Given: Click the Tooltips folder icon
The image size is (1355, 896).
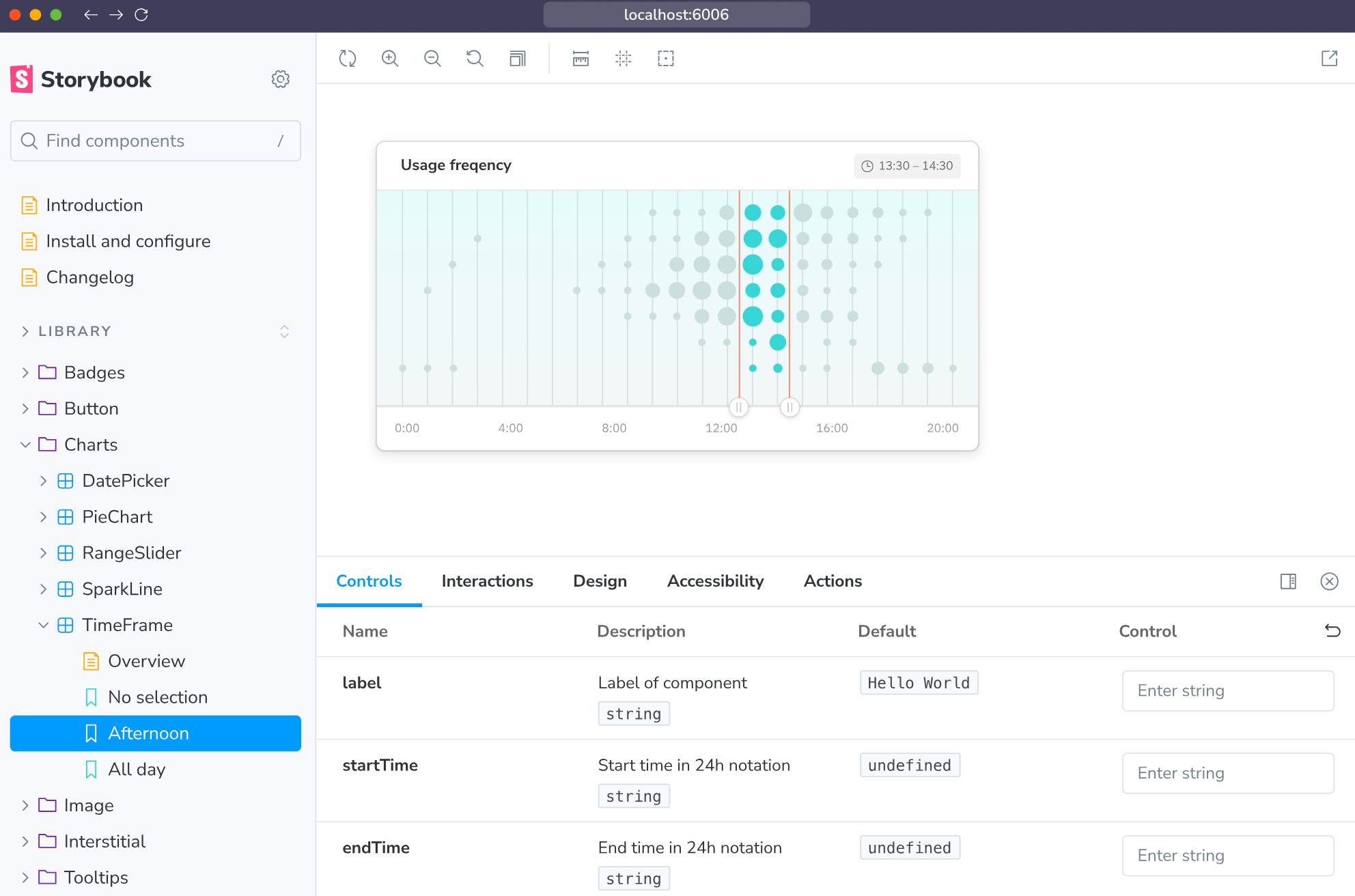Looking at the screenshot, I should tap(47, 877).
